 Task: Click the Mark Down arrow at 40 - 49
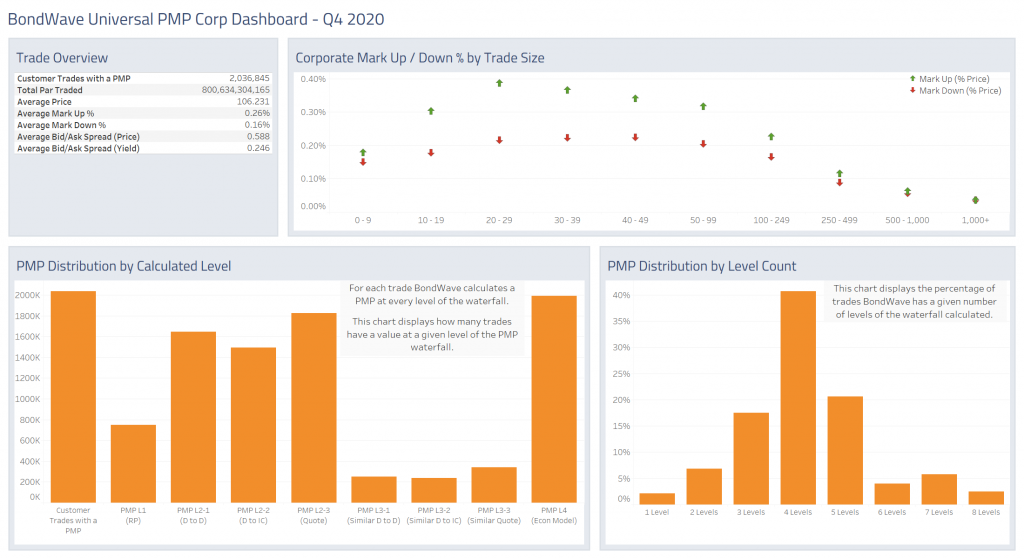635,137
